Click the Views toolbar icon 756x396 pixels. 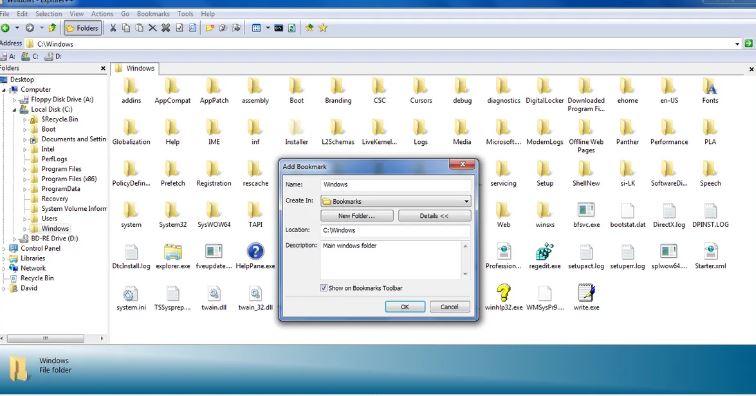pyautogui.click(x=256, y=28)
